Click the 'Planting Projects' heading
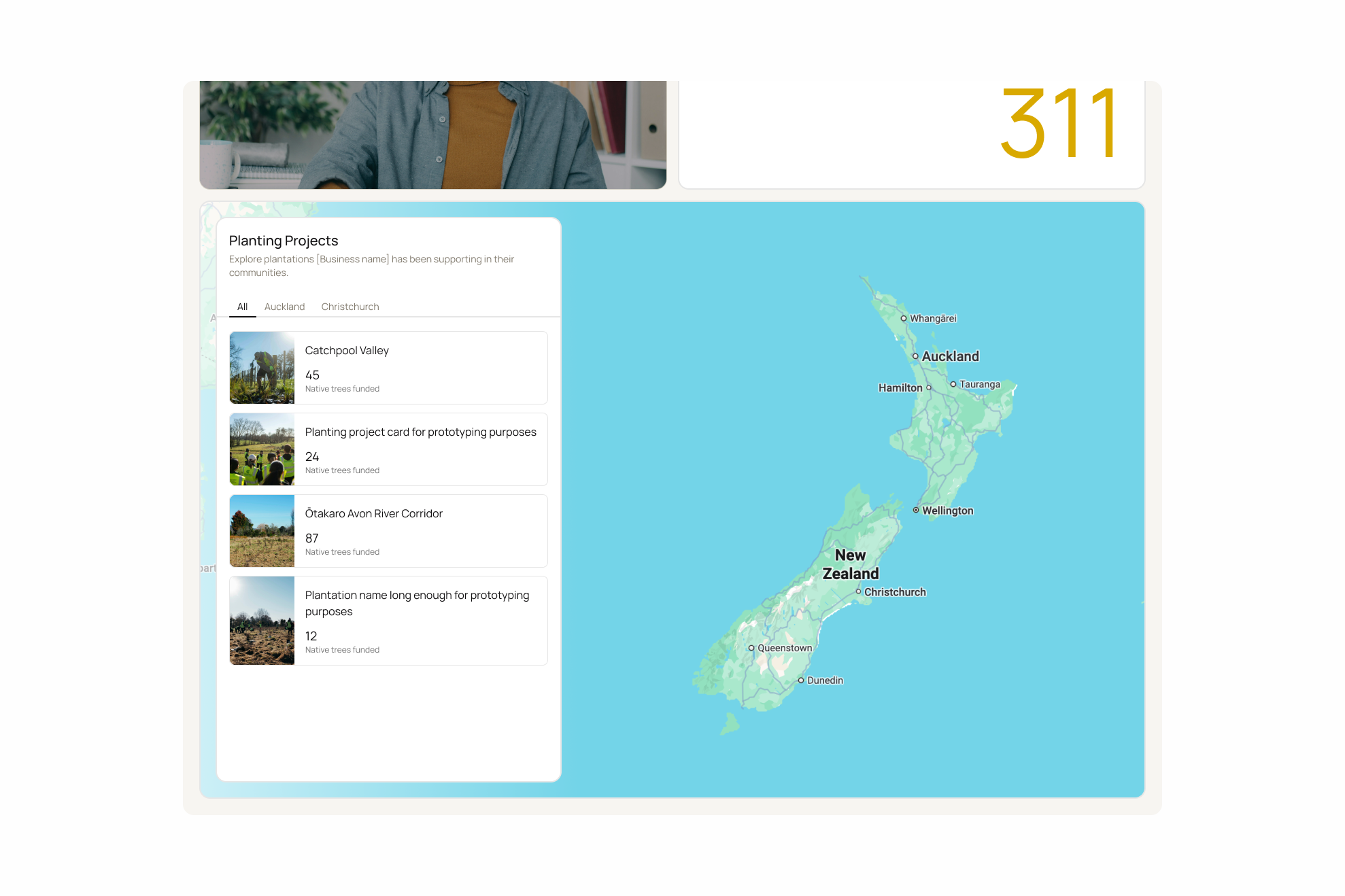The width and height of the screenshot is (1345, 896). click(284, 241)
